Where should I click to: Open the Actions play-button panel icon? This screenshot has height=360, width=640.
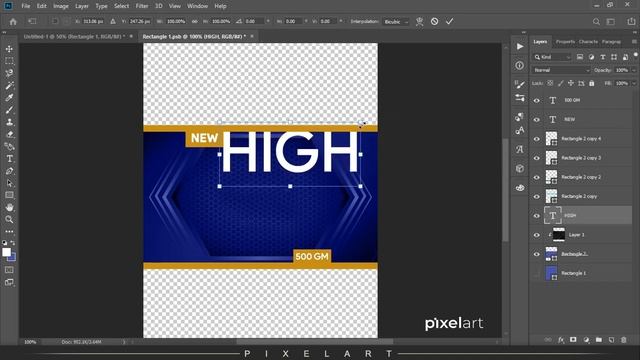click(x=520, y=47)
